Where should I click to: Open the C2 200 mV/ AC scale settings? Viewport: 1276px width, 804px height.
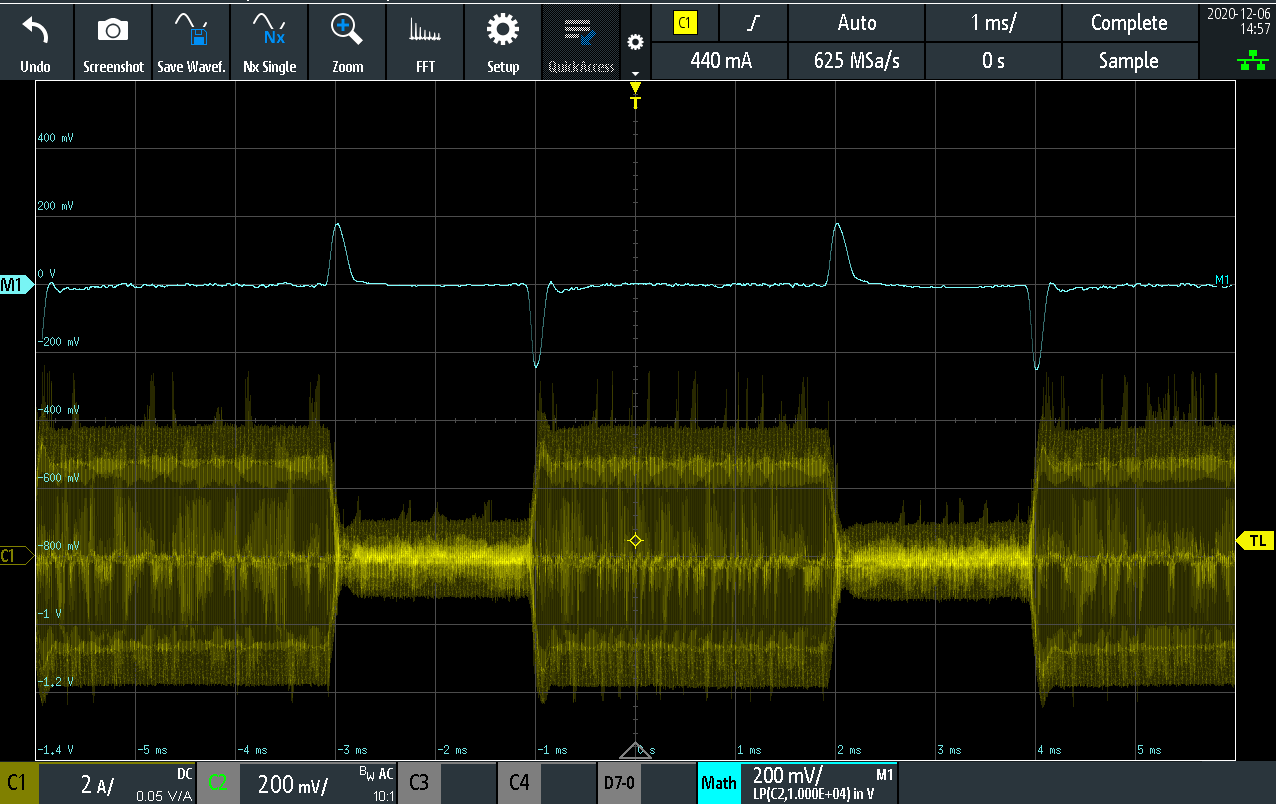pyautogui.click(x=317, y=783)
